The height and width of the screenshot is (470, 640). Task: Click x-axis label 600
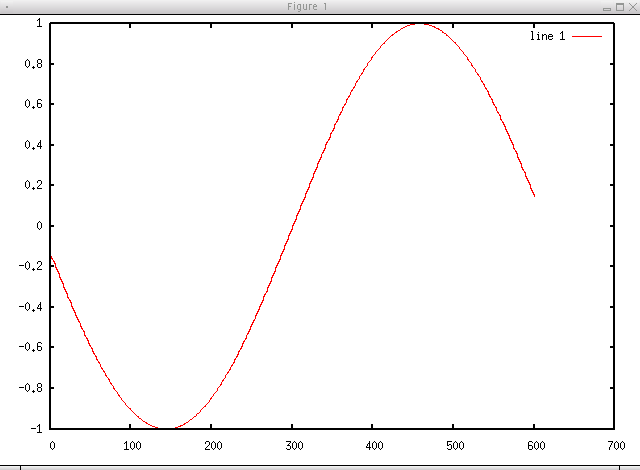536,446
